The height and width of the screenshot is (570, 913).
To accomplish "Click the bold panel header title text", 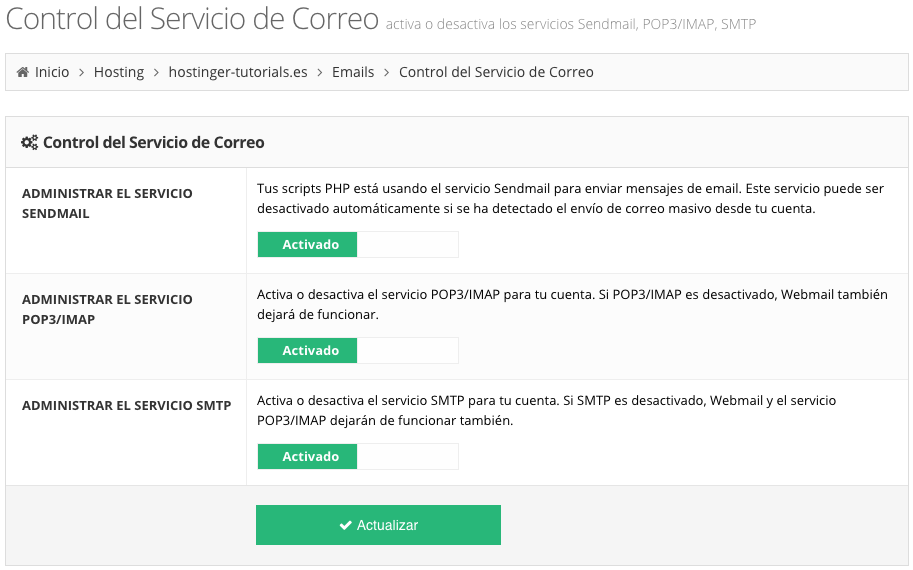I will 153,143.
